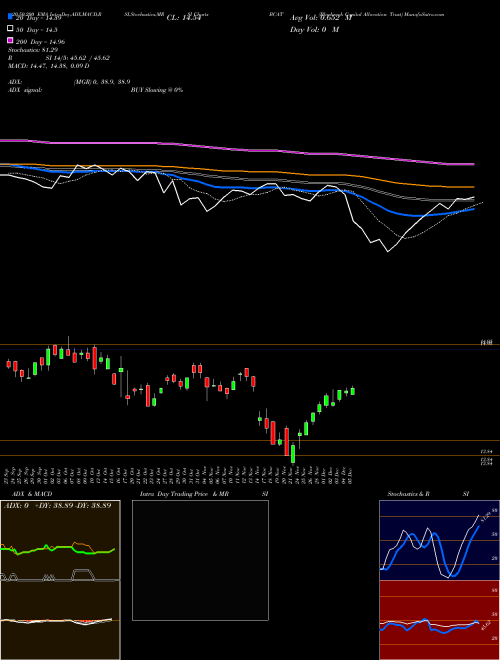
Task: Click the RCAT ticker label in header
Action: click(276, 14)
